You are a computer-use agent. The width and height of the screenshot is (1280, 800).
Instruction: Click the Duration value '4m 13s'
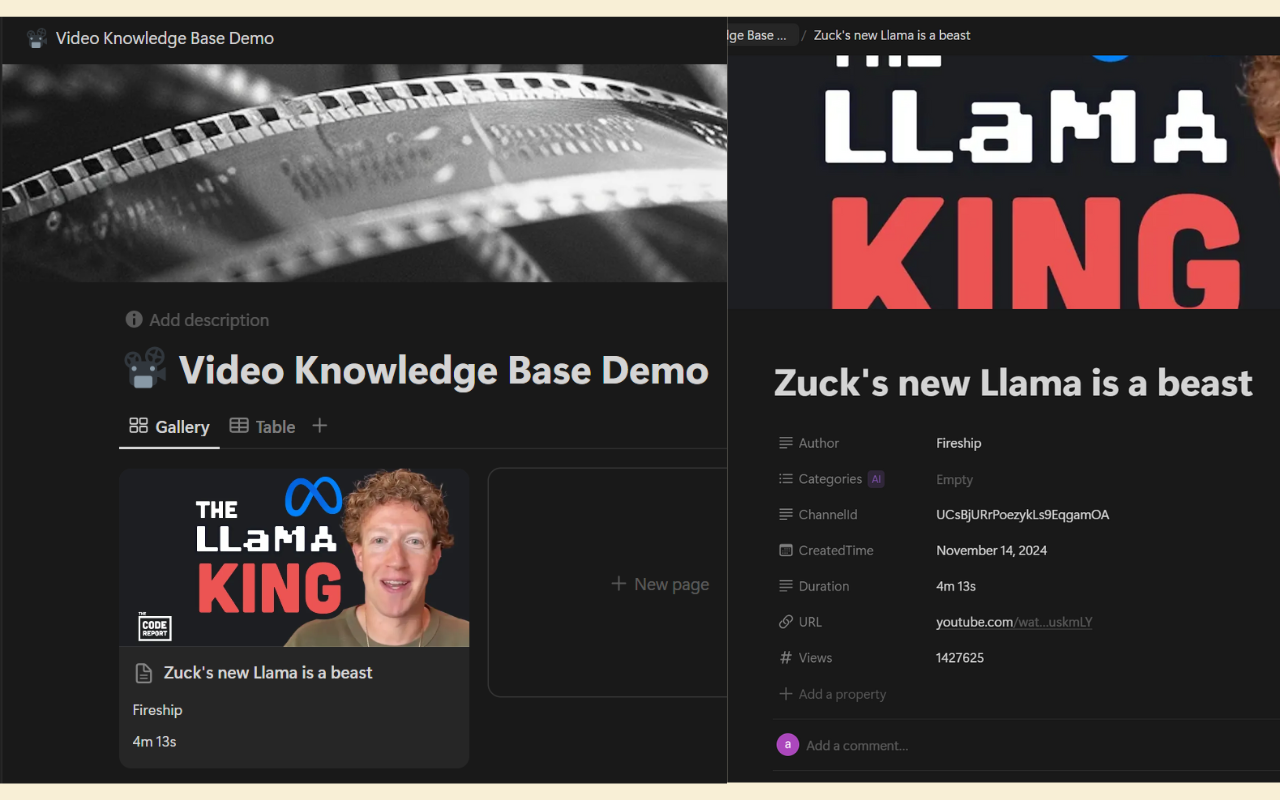956,586
